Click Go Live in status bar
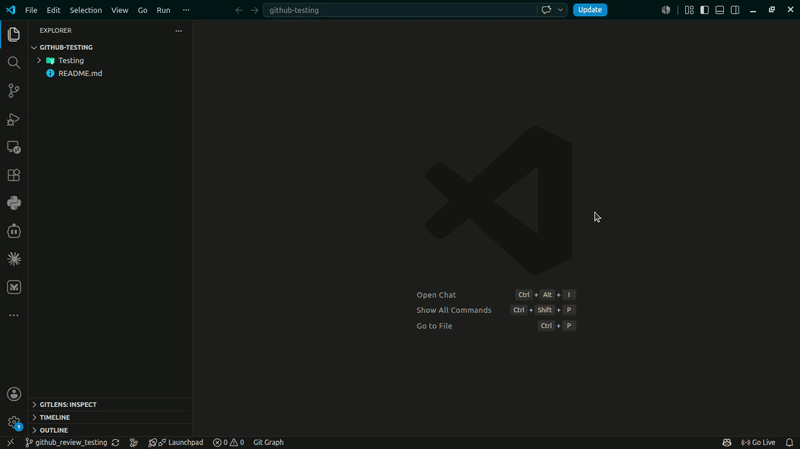Viewport: 800px width, 449px height. click(758, 442)
